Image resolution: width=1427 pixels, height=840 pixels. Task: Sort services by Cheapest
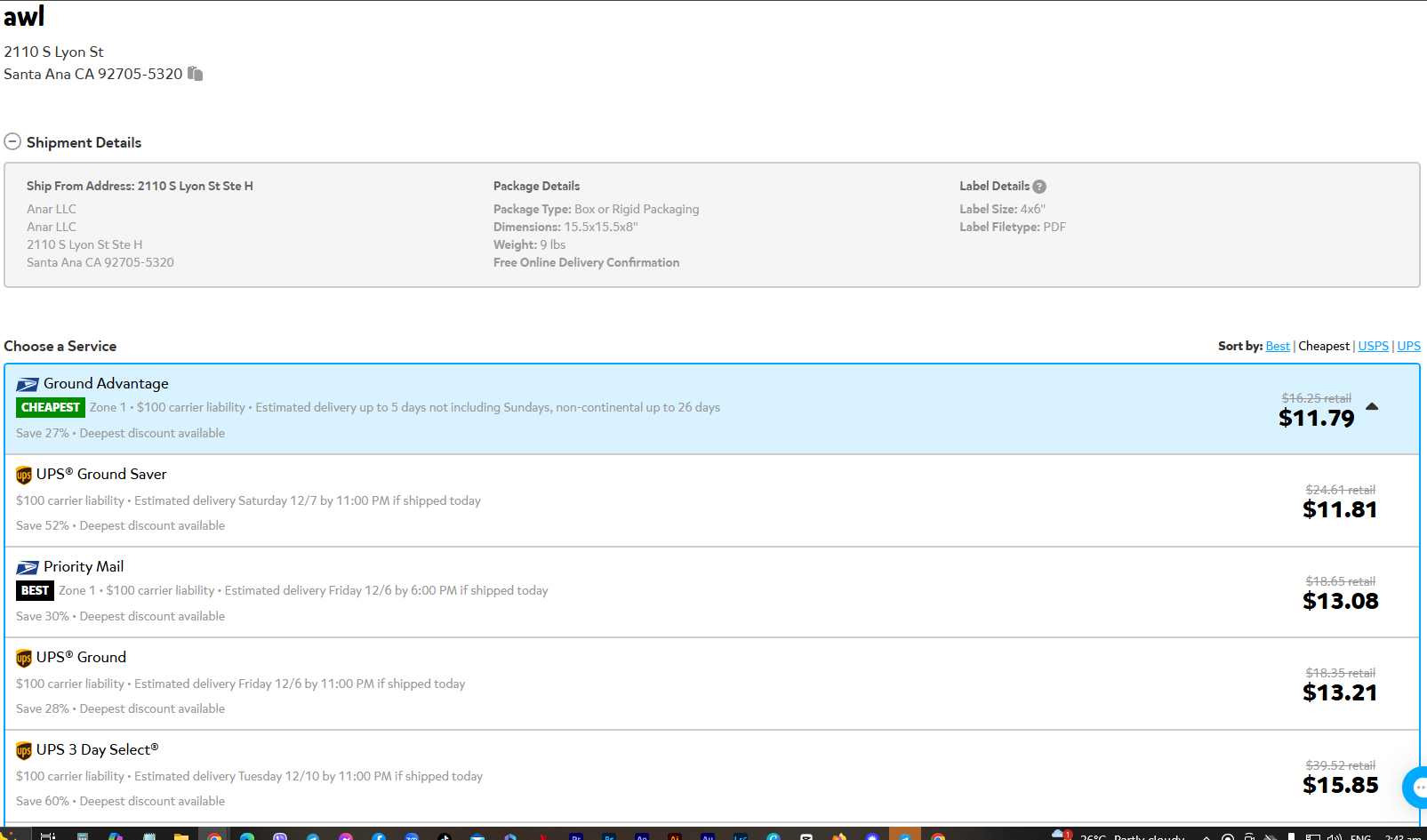1324,346
